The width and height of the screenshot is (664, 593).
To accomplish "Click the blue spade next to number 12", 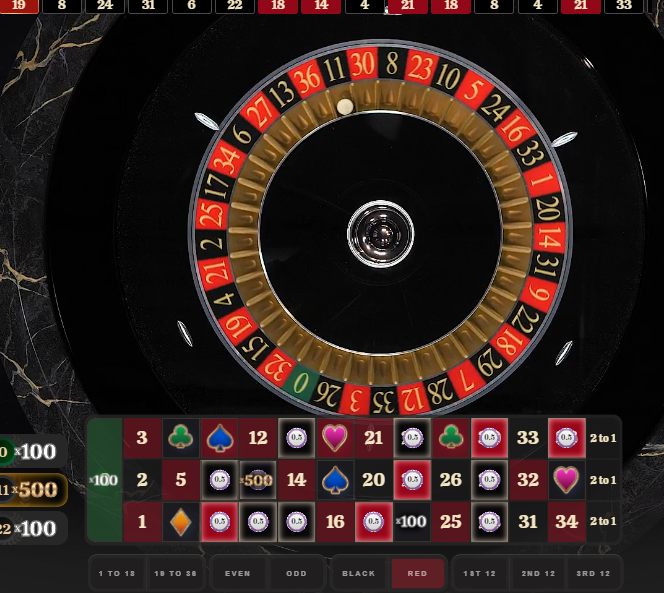I will 219,438.
